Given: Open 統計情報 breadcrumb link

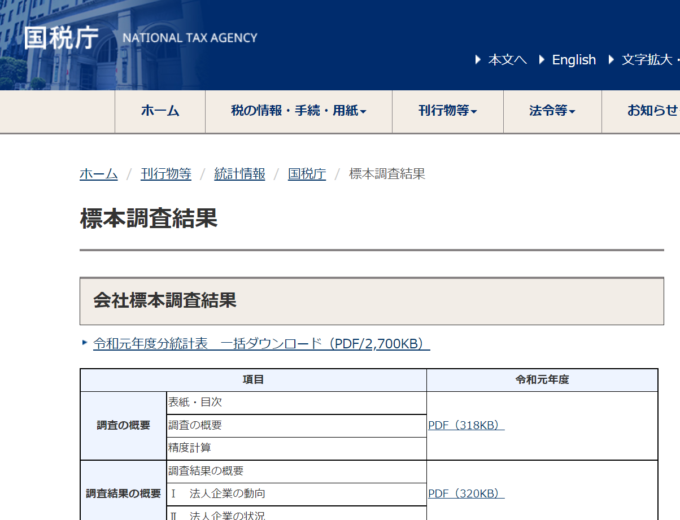Looking at the screenshot, I should pos(239,174).
